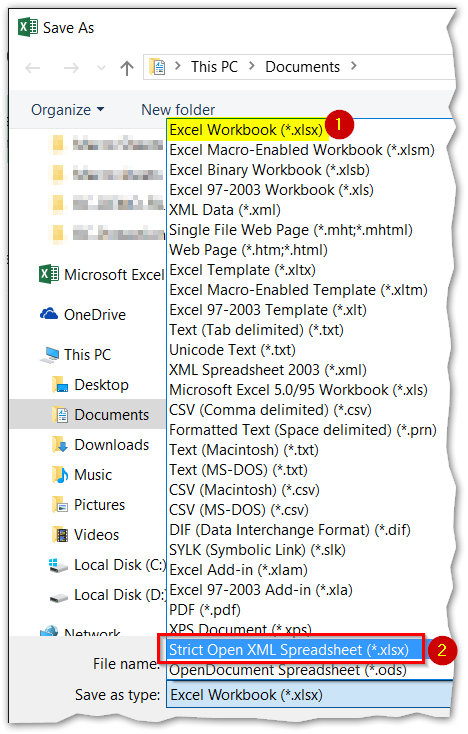The width and height of the screenshot is (468, 734).
Task: Choose Excel 97-2003 Workbook (*.xls)
Action: click(271, 190)
